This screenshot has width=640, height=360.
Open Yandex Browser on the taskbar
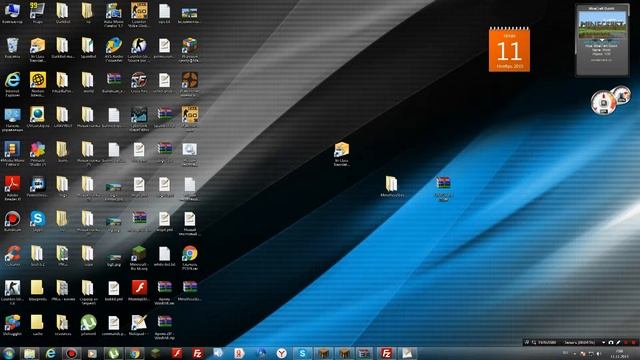click(x=281, y=353)
